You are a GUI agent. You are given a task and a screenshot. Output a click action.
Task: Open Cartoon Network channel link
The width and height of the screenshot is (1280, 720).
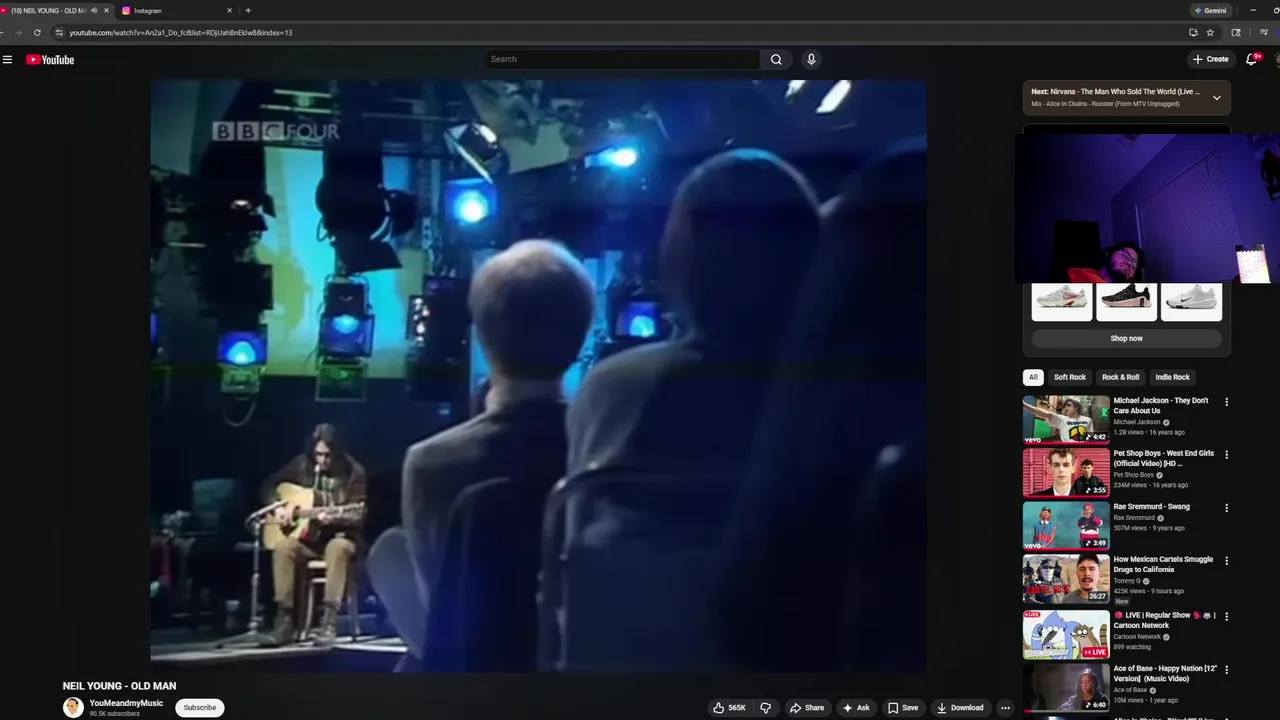(1137, 636)
